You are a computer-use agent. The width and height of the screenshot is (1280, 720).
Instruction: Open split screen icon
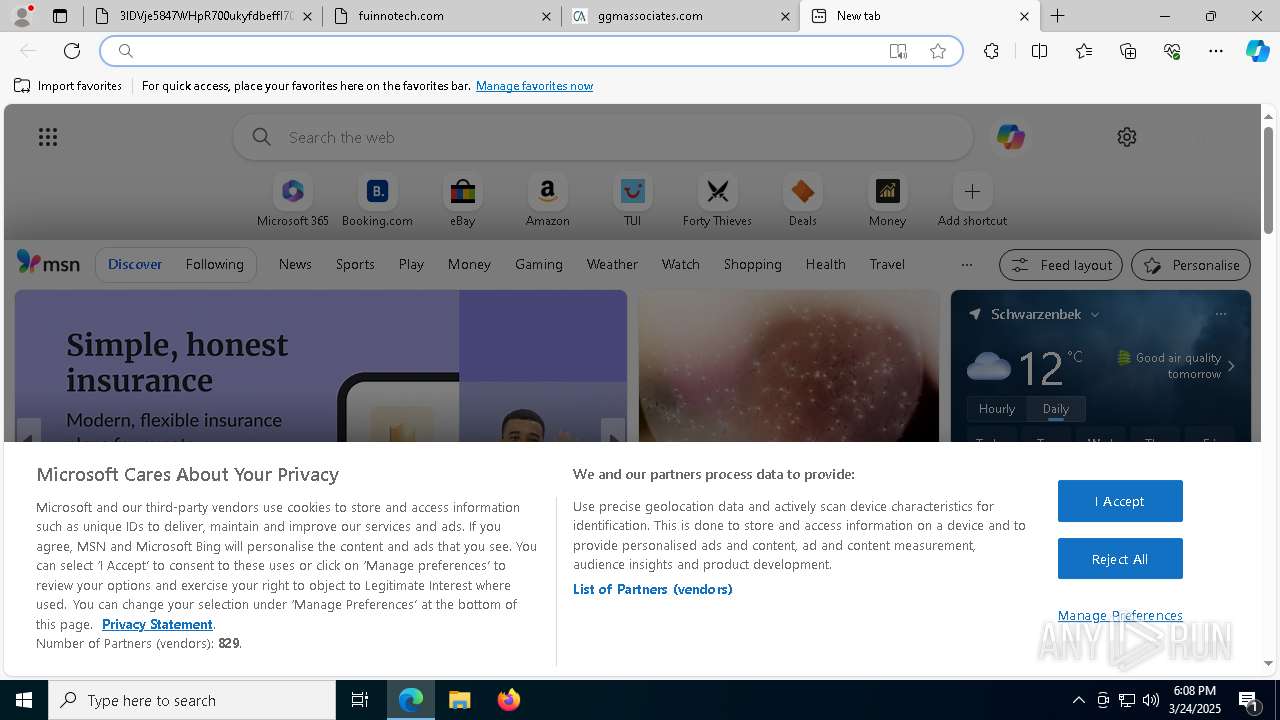coord(1039,51)
